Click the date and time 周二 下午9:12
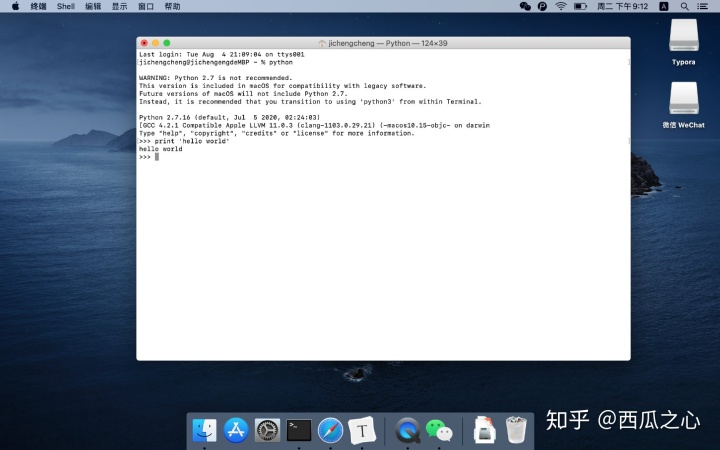Screen dimensions: 720x450 (x=622, y=6)
